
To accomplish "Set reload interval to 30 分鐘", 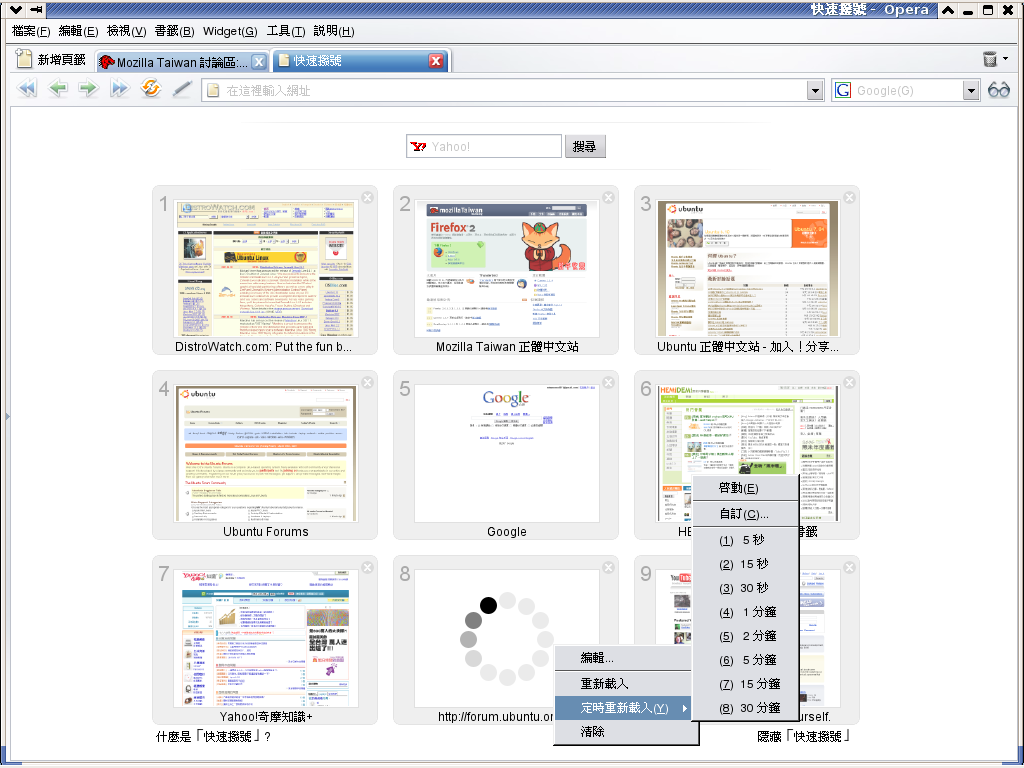I will click(x=745, y=708).
